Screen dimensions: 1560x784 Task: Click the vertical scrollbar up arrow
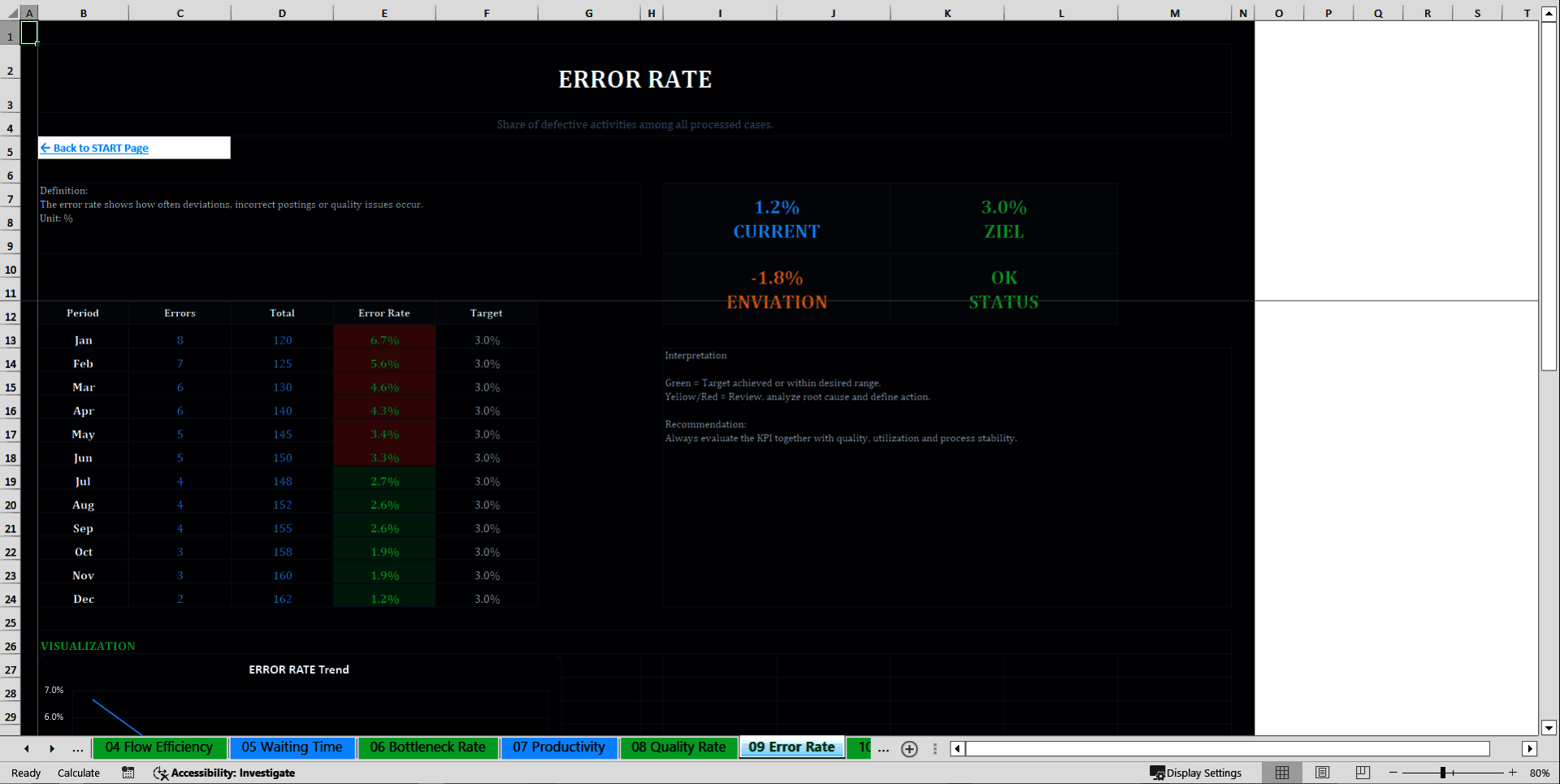(x=1549, y=13)
